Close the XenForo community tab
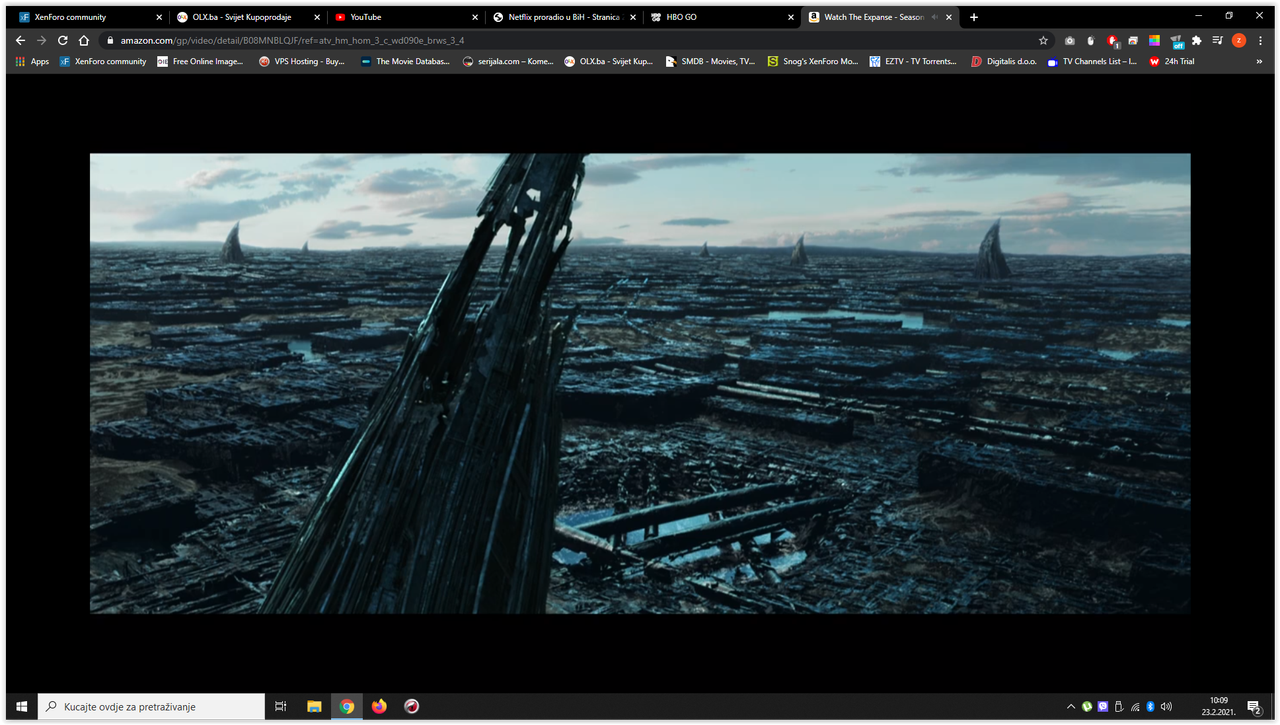 coord(159,17)
